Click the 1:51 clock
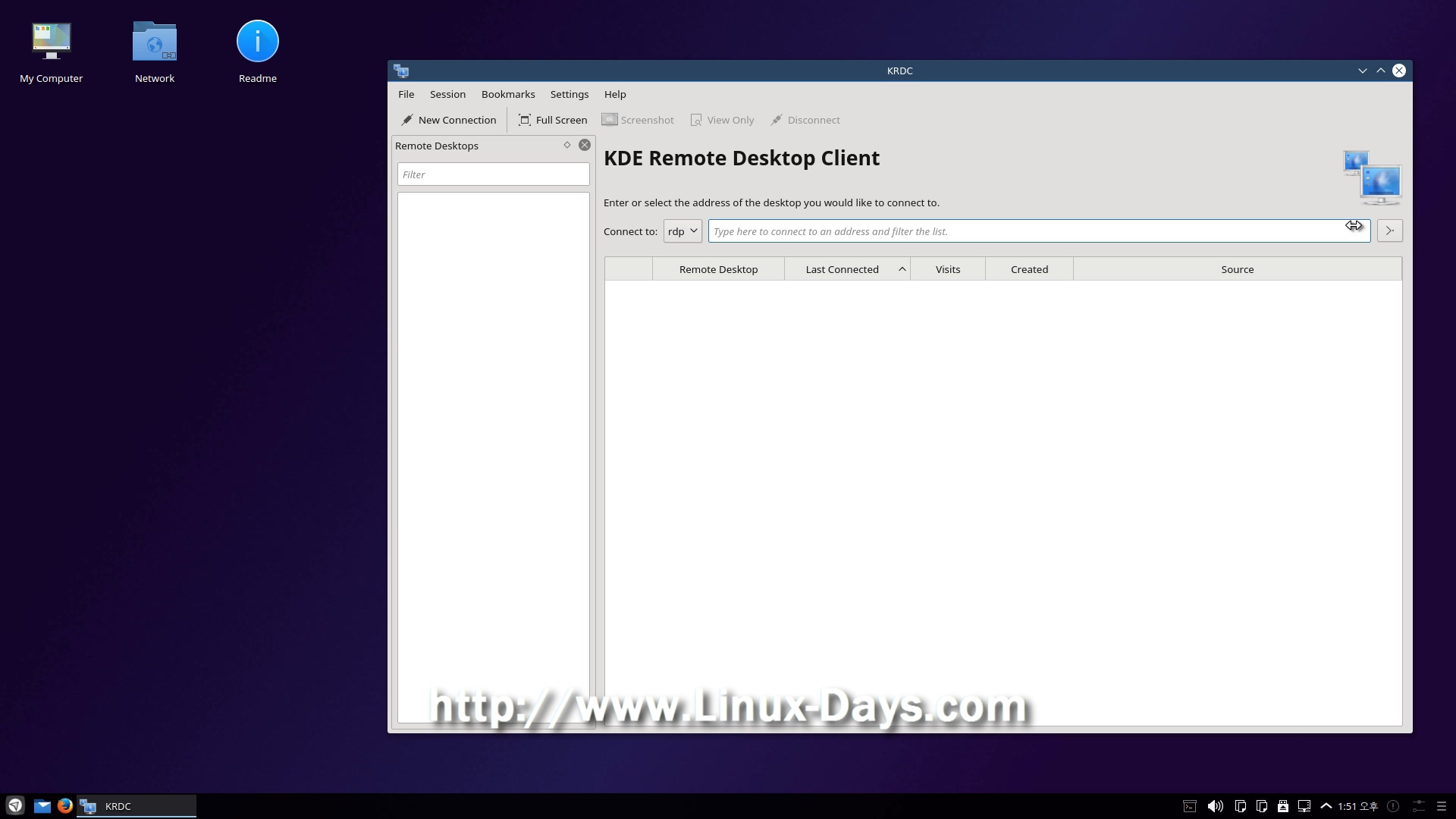This screenshot has height=819, width=1456. click(1358, 806)
